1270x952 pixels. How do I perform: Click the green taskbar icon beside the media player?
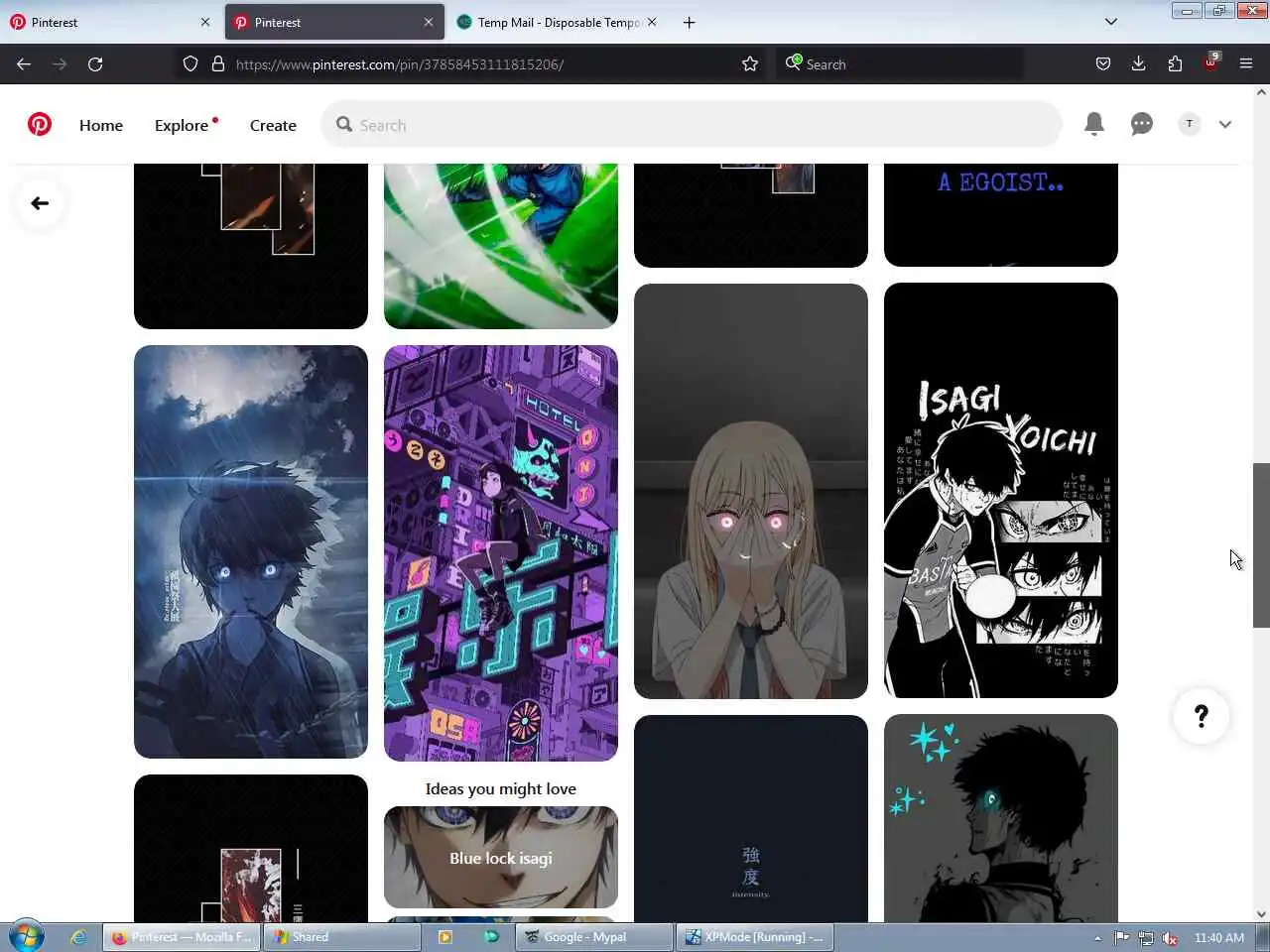(491, 937)
